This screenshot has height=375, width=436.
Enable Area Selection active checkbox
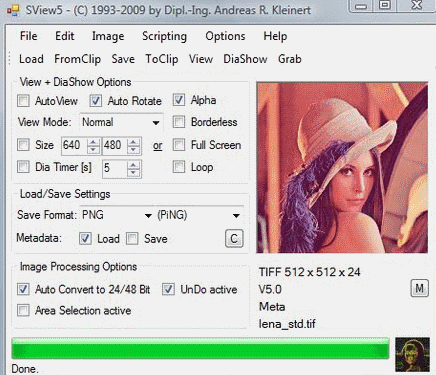coord(23,310)
